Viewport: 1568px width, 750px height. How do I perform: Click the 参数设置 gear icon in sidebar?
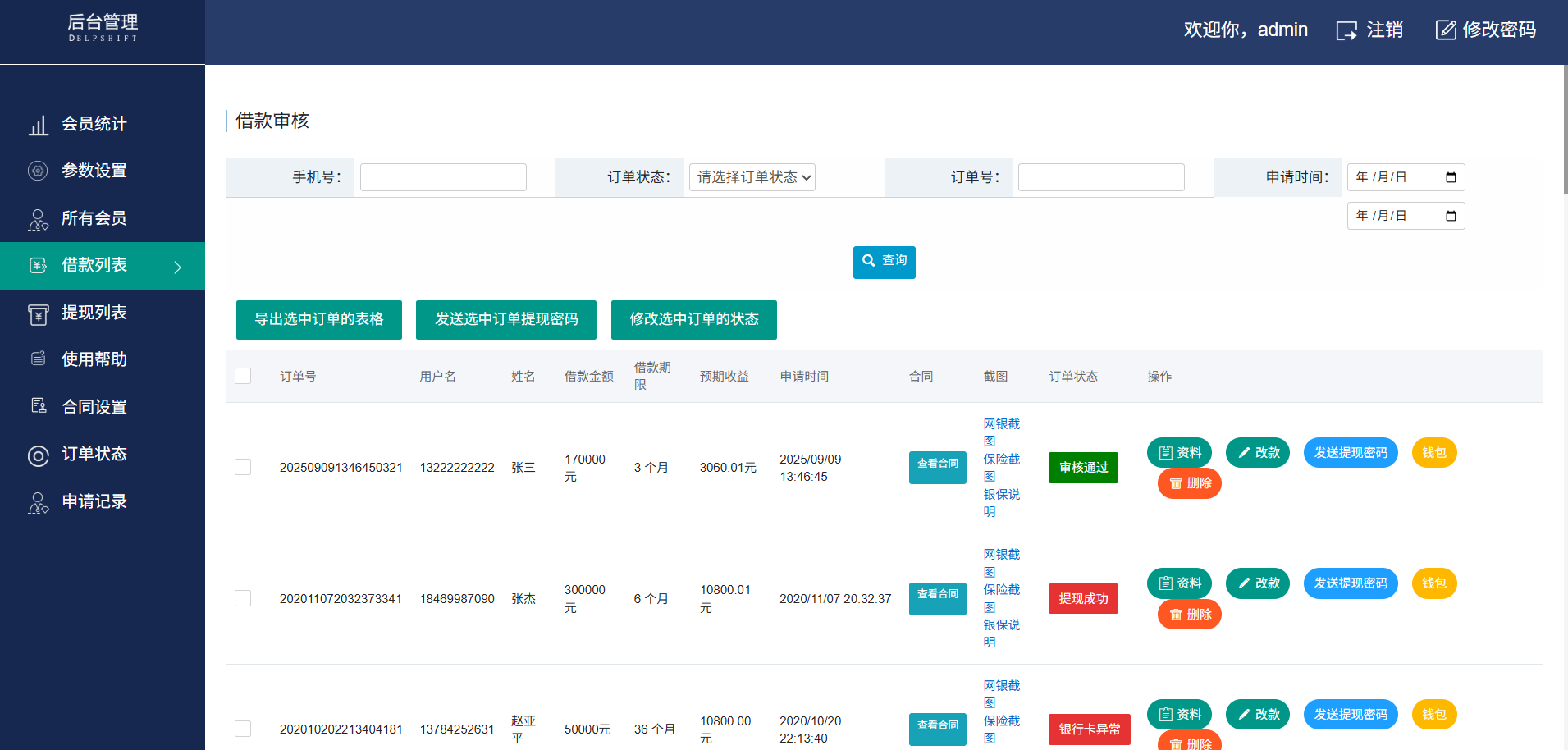pos(38,171)
